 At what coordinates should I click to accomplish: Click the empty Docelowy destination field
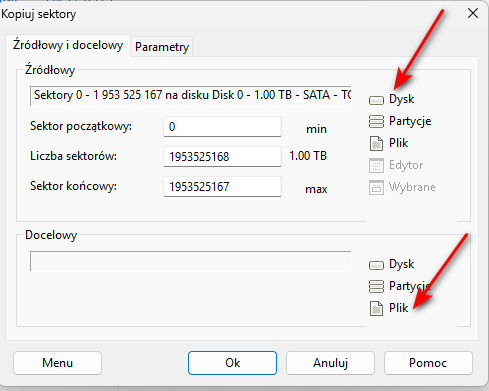tap(191, 261)
